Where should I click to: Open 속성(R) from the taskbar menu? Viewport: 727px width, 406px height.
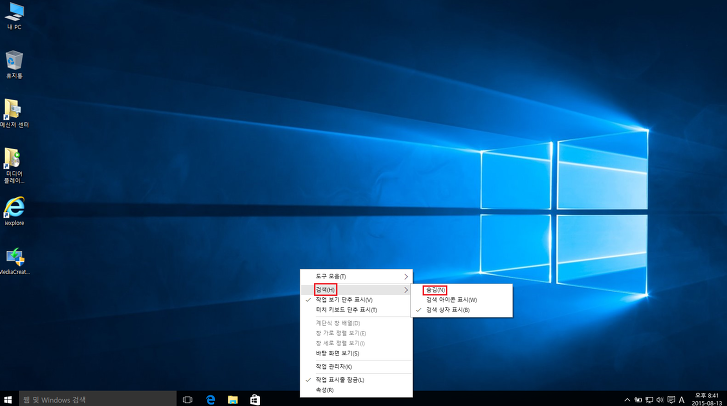(356, 390)
